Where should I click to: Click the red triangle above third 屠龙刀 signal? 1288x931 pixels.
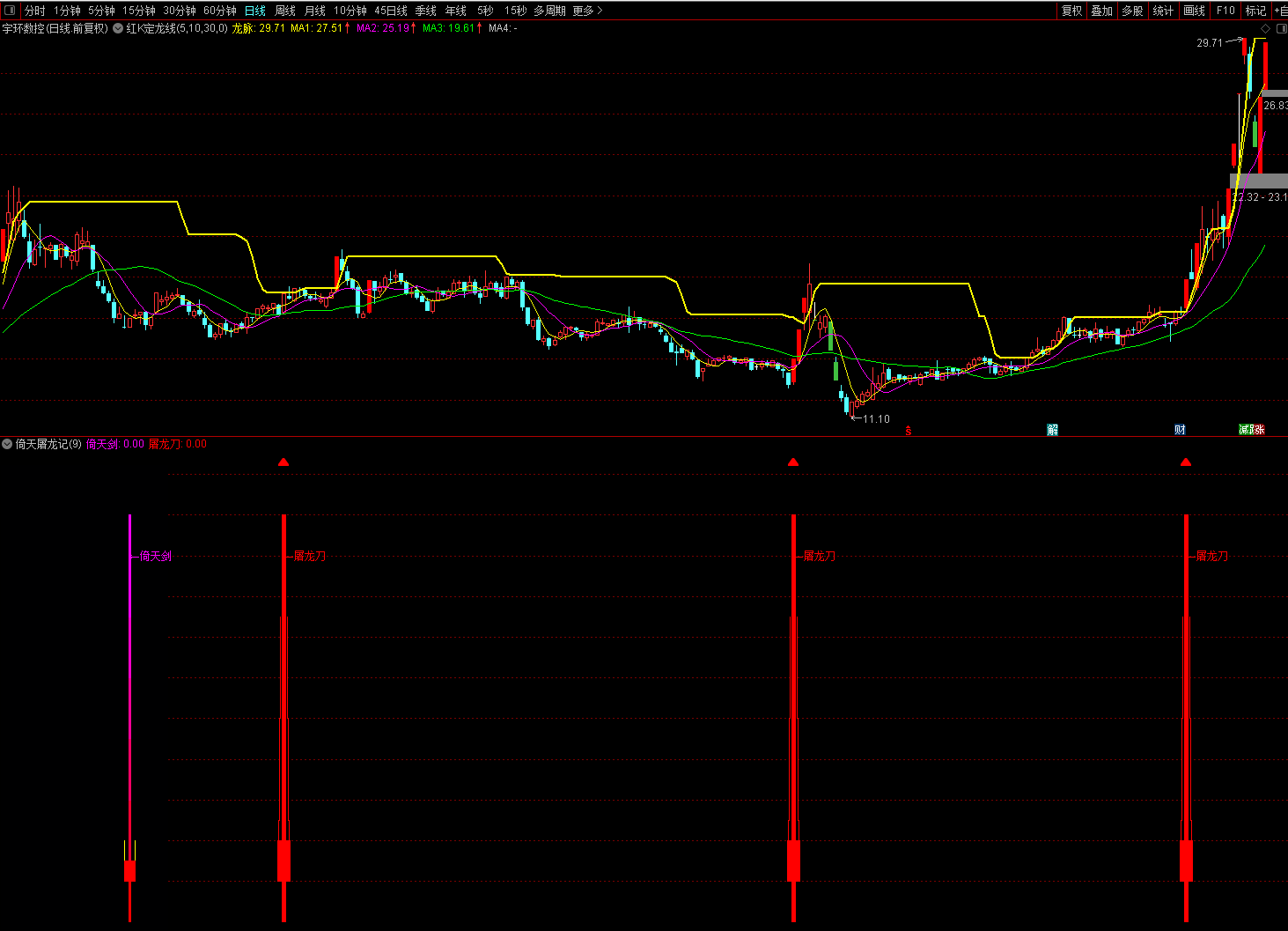tap(1186, 462)
